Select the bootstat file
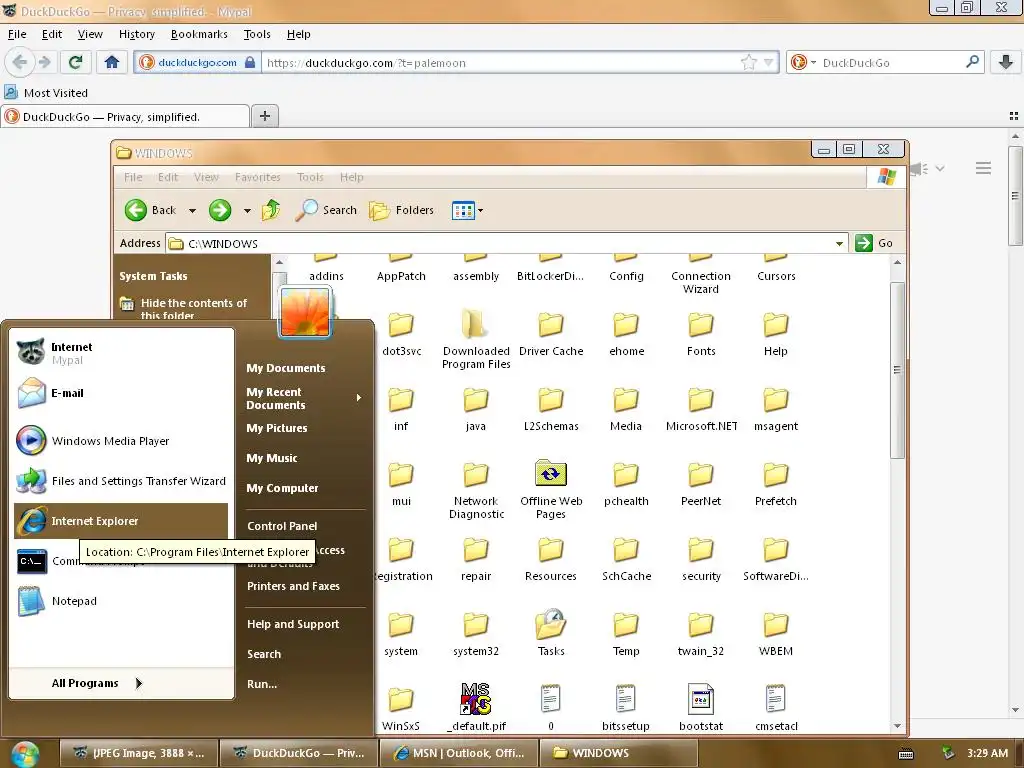The width and height of the screenshot is (1024, 768). (701, 709)
